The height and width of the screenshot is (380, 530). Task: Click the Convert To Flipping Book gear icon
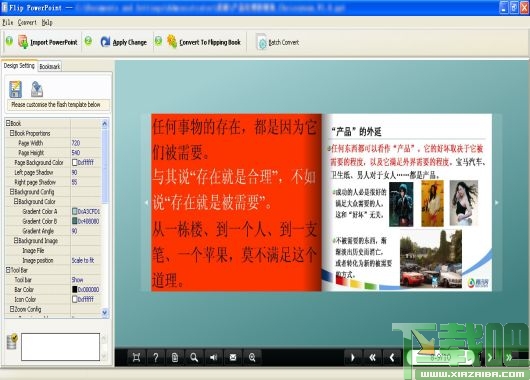tap(172, 42)
